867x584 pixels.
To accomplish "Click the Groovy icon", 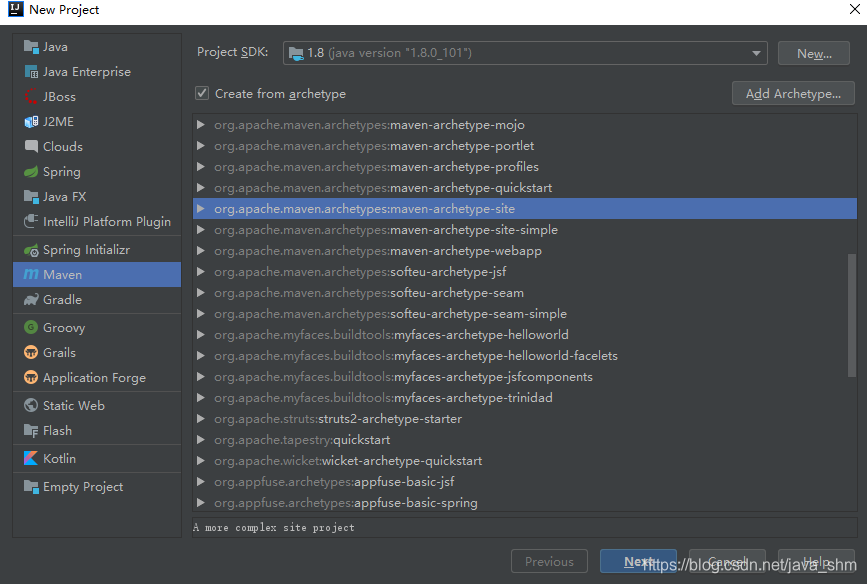I will tap(31, 327).
